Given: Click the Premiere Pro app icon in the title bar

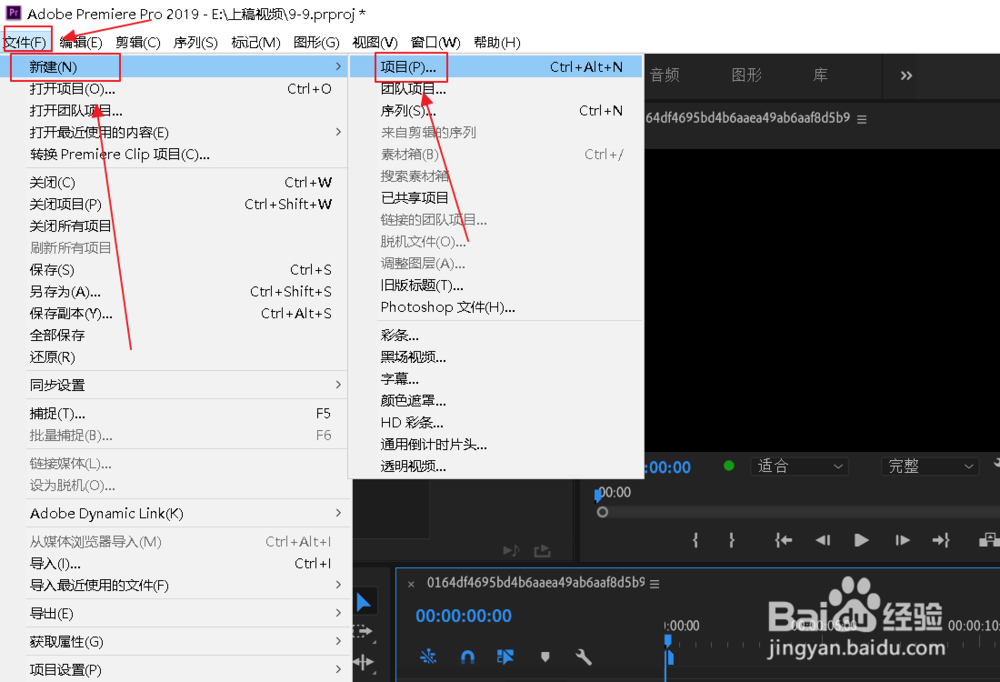Looking at the screenshot, I should (13, 12).
